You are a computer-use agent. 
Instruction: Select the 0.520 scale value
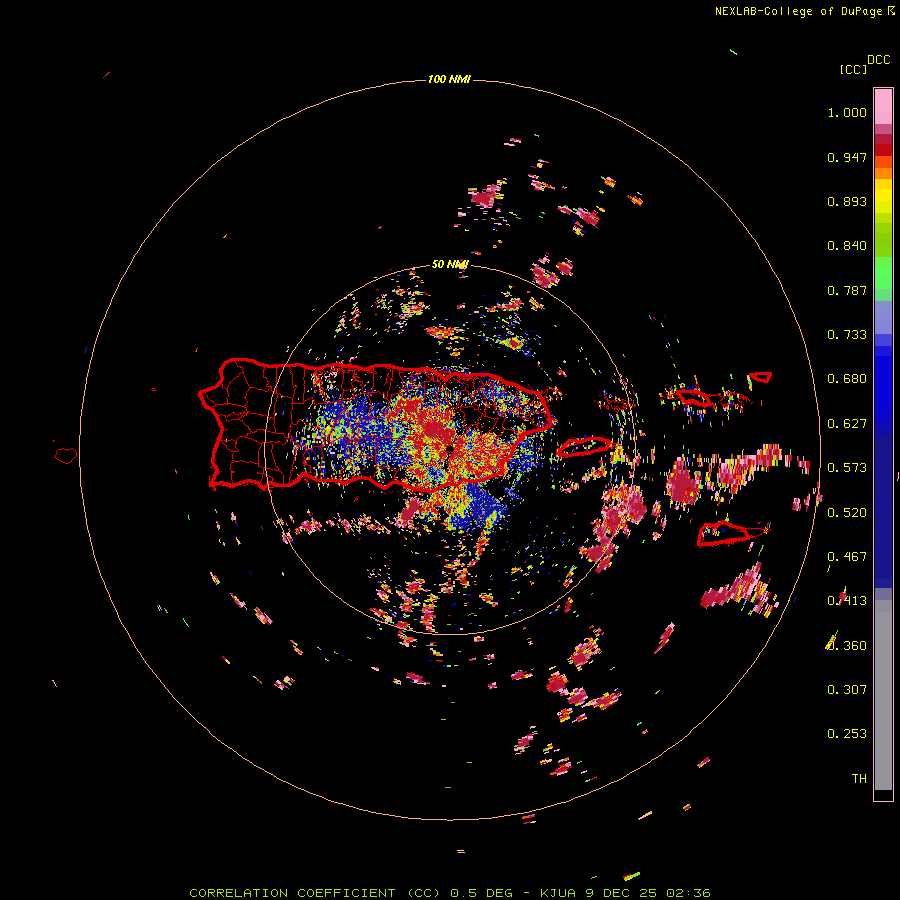tap(847, 513)
